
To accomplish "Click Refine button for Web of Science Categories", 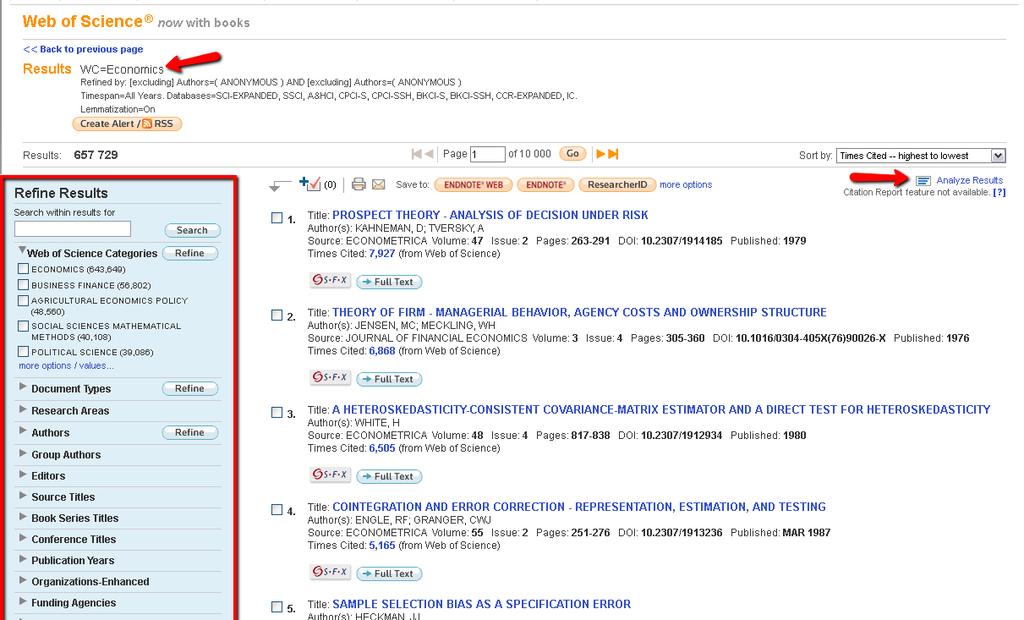I will point(189,253).
